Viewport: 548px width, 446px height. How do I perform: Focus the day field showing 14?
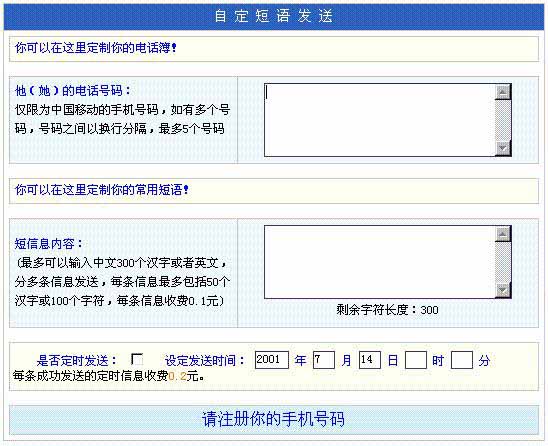[370, 360]
